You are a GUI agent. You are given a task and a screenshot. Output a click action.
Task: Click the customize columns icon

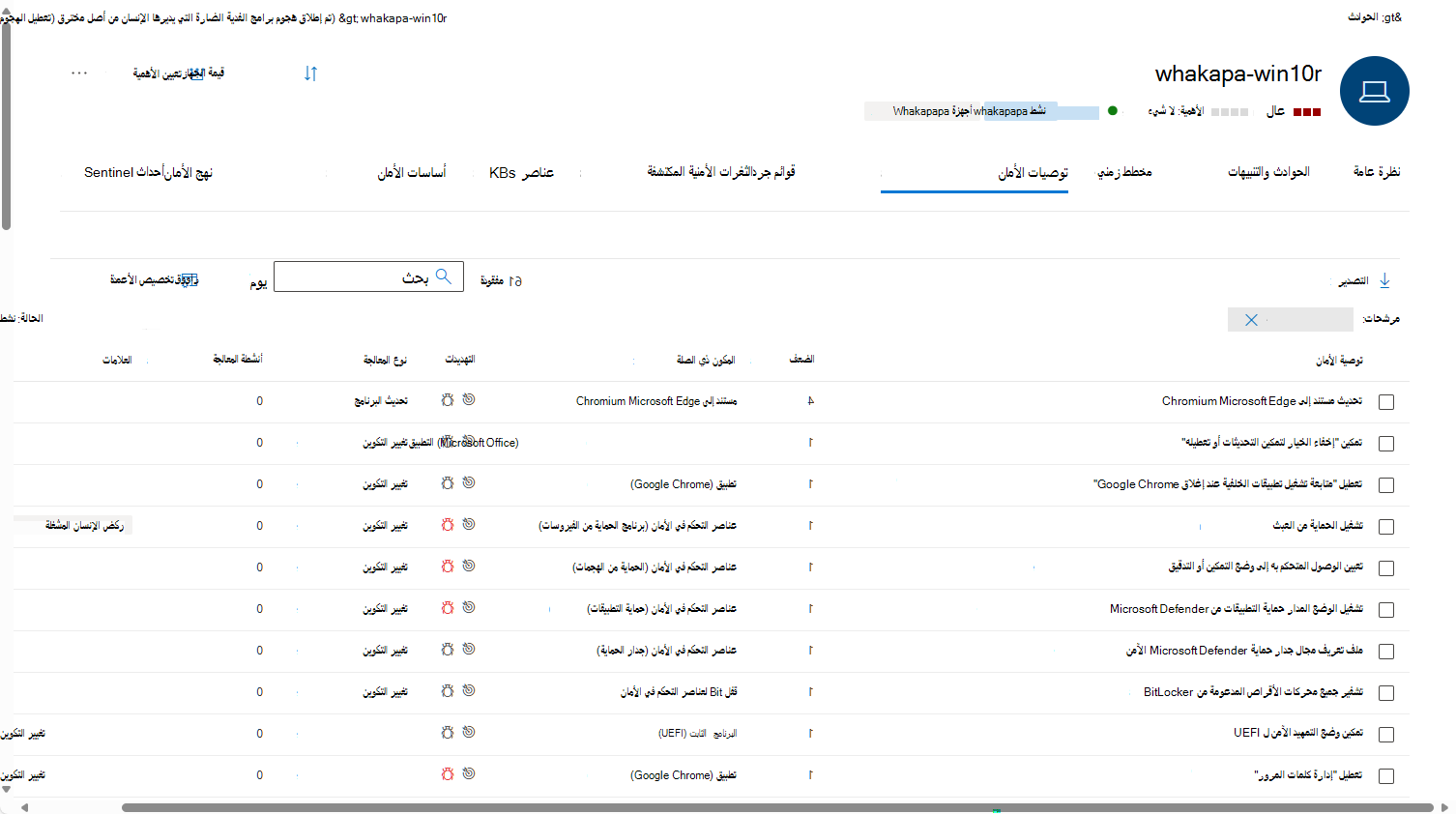pyautogui.click(x=190, y=279)
